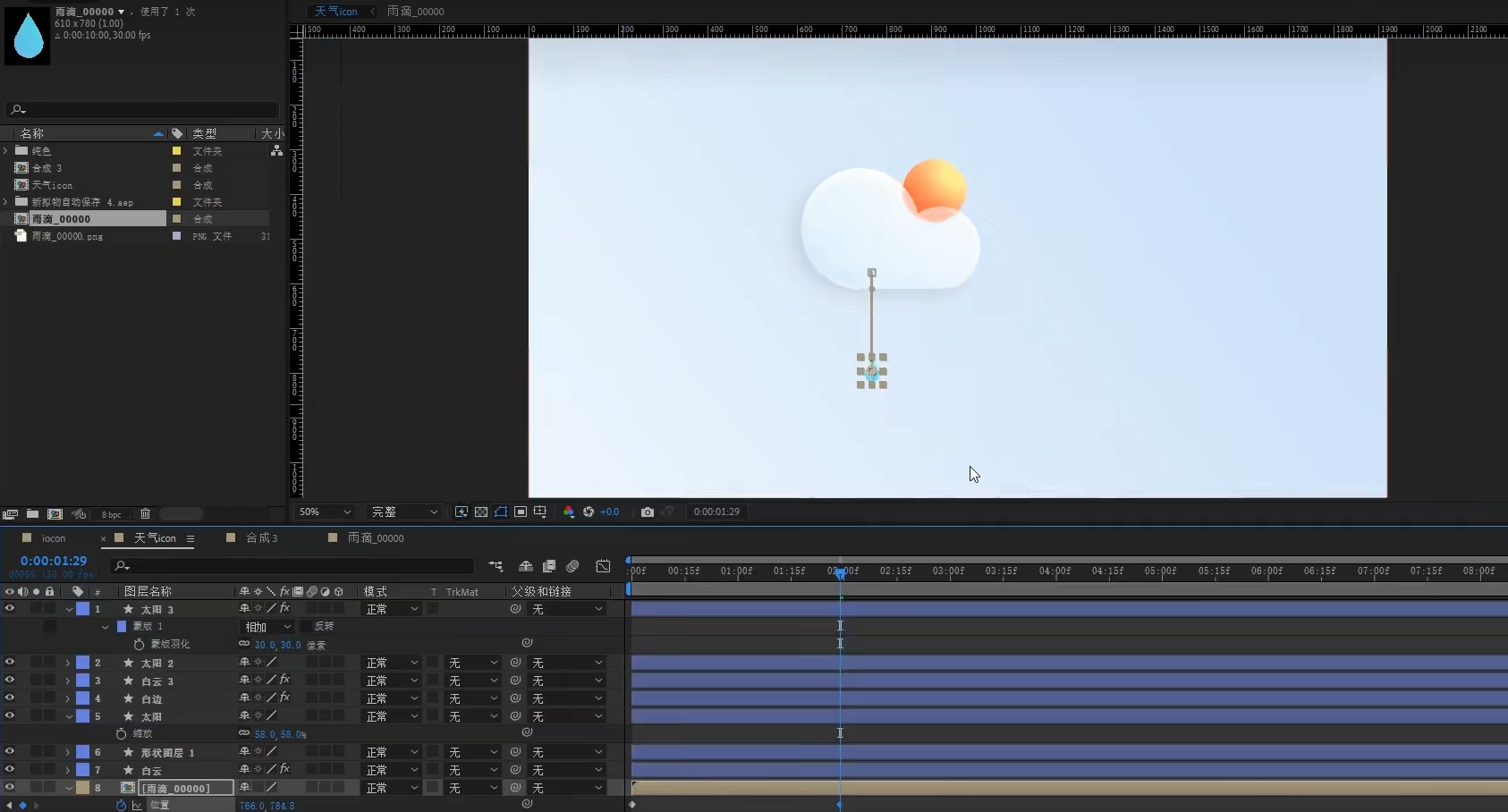Hide the 太阳 2 layer with eye icon
The image size is (1508, 812).
[10, 662]
